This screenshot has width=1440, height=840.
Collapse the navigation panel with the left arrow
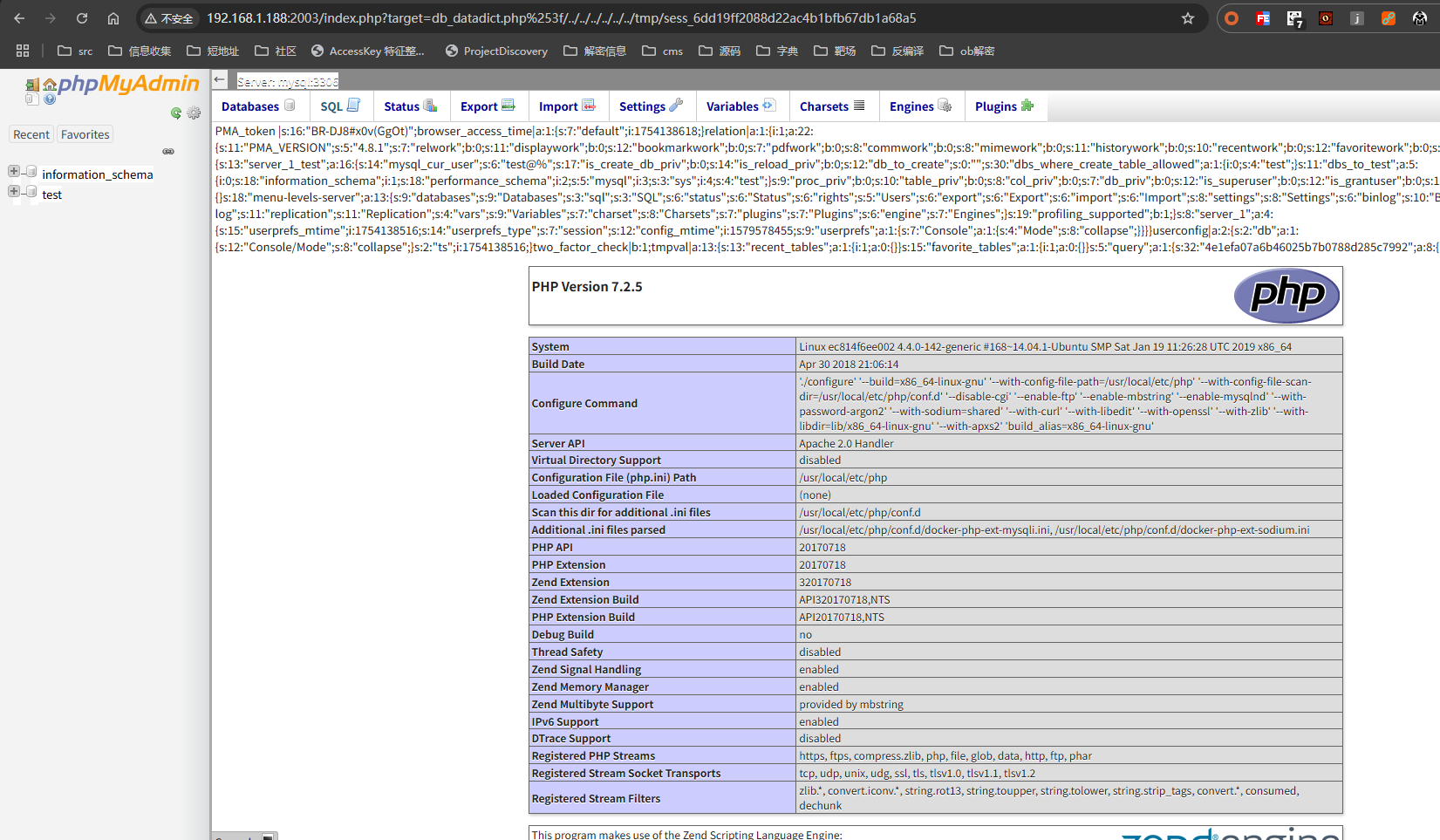click(x=220, y=79)
